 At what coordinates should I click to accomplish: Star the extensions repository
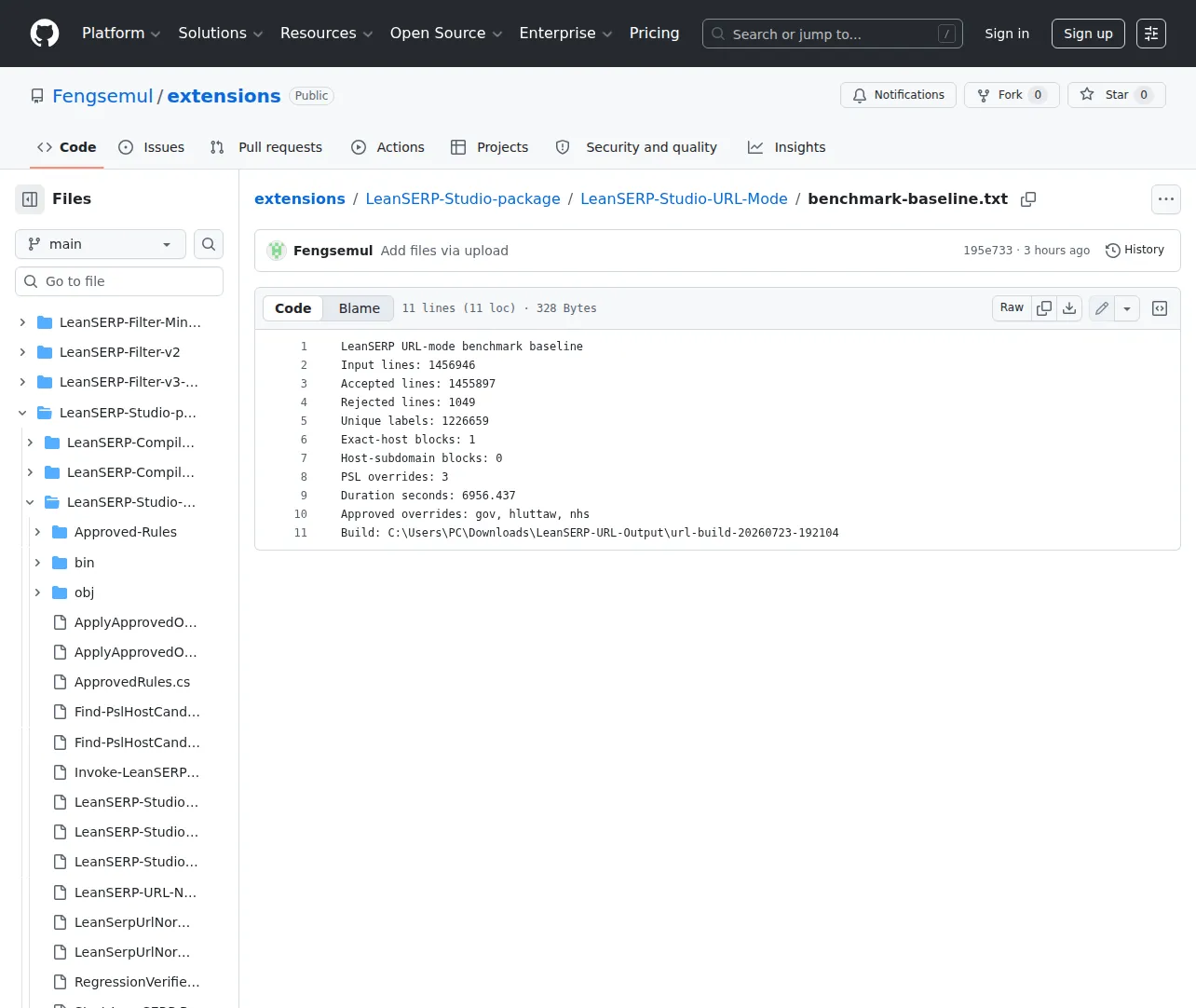pyautogui.click(x=1117, y=95)
